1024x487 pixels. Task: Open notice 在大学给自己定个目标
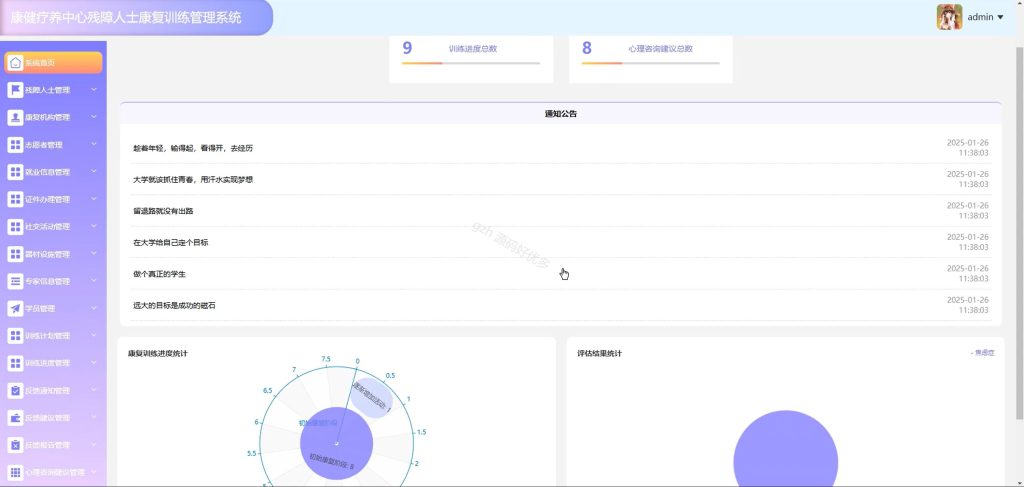(170, 242)
